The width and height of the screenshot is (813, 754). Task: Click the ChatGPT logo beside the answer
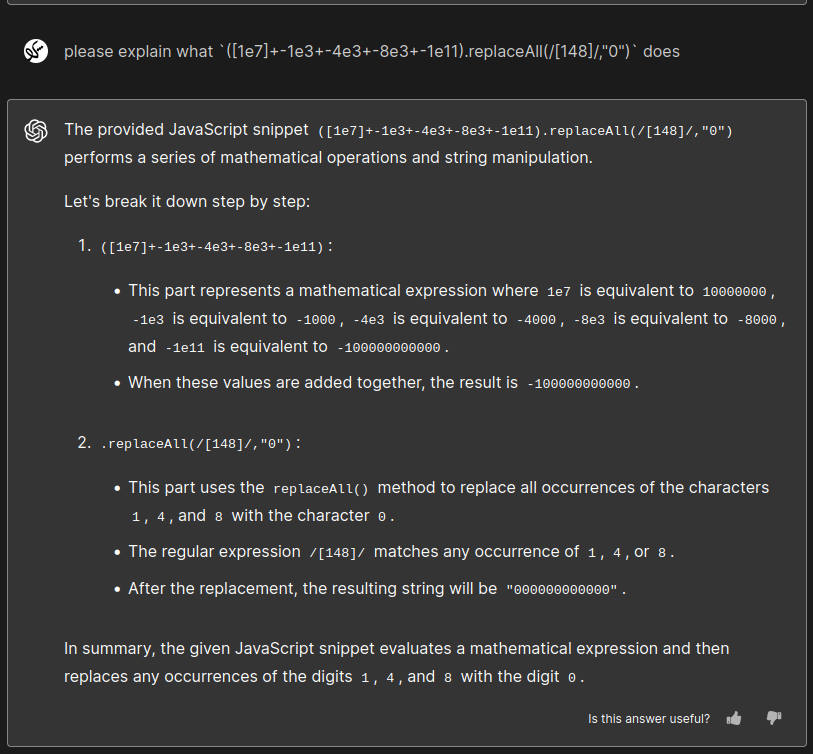36,131
